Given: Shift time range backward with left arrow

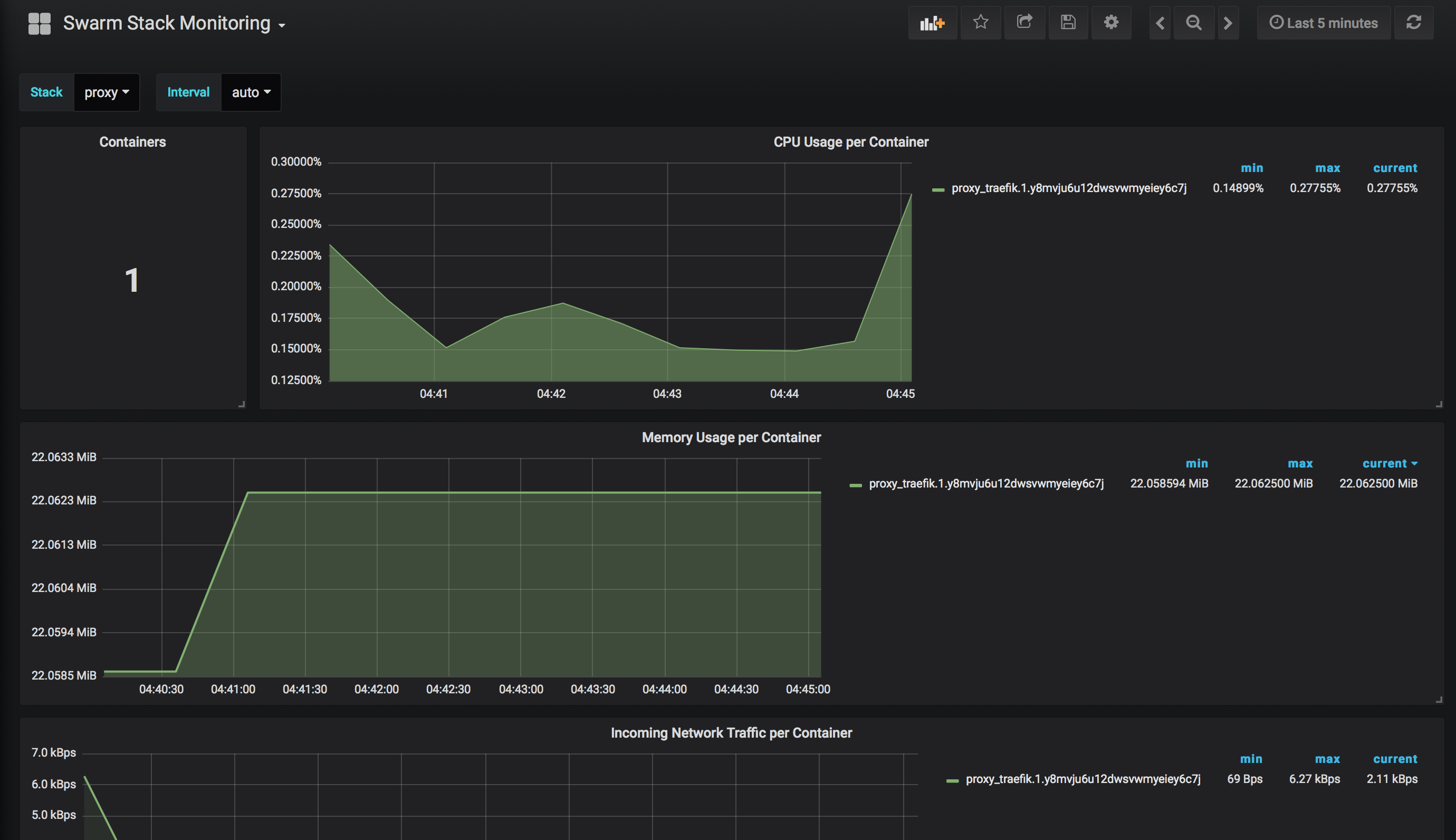Looking at the screenshot, I should (x=1160, y=23).
